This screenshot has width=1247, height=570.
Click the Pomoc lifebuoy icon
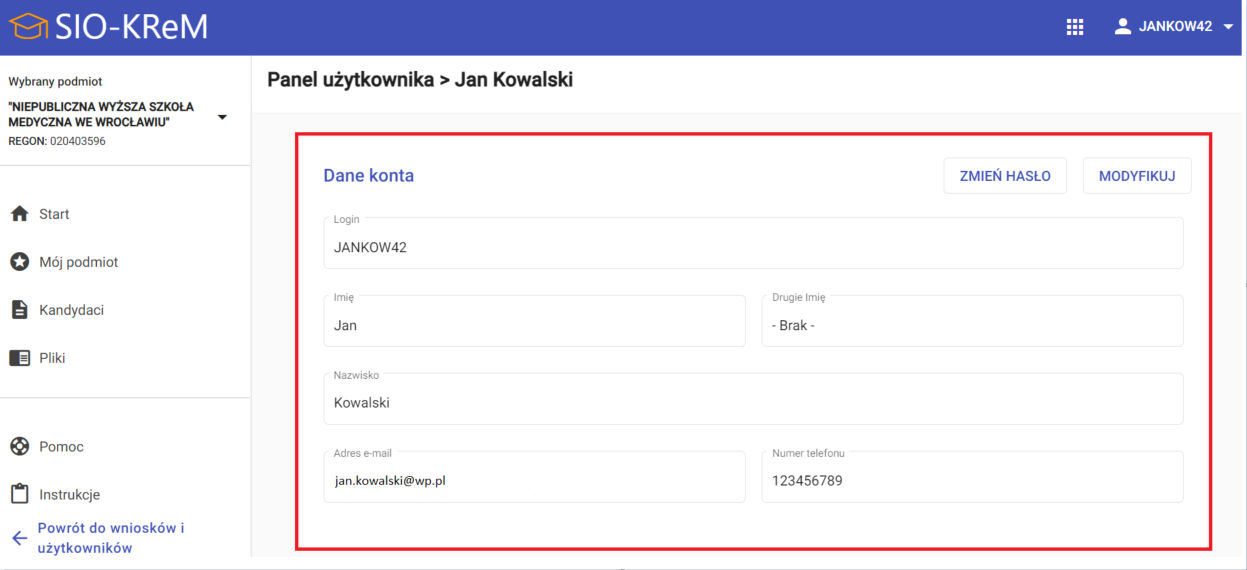click(x=19, y=446)
